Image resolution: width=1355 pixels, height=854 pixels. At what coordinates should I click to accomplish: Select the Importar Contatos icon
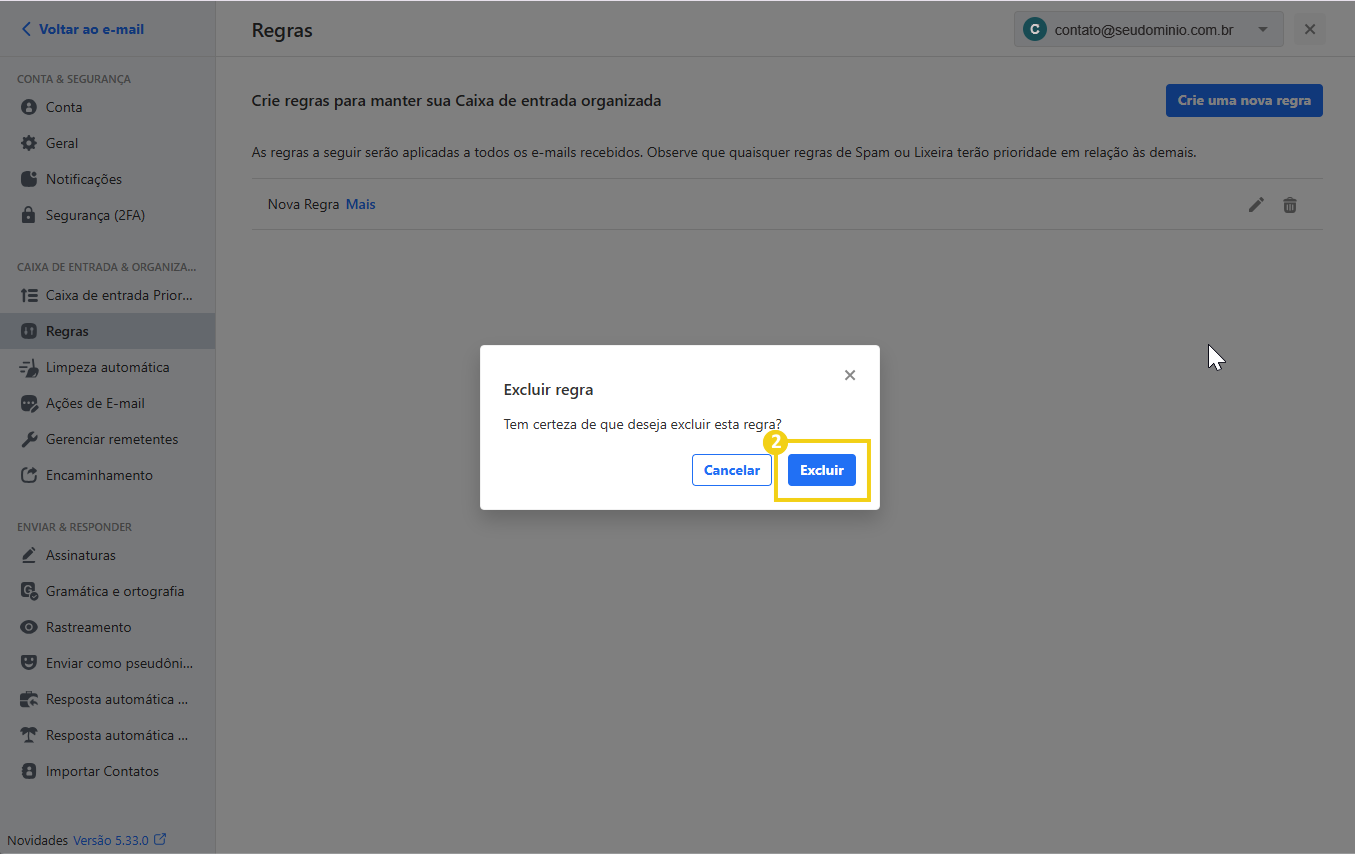pyautogui.click(x=28, y=771)
